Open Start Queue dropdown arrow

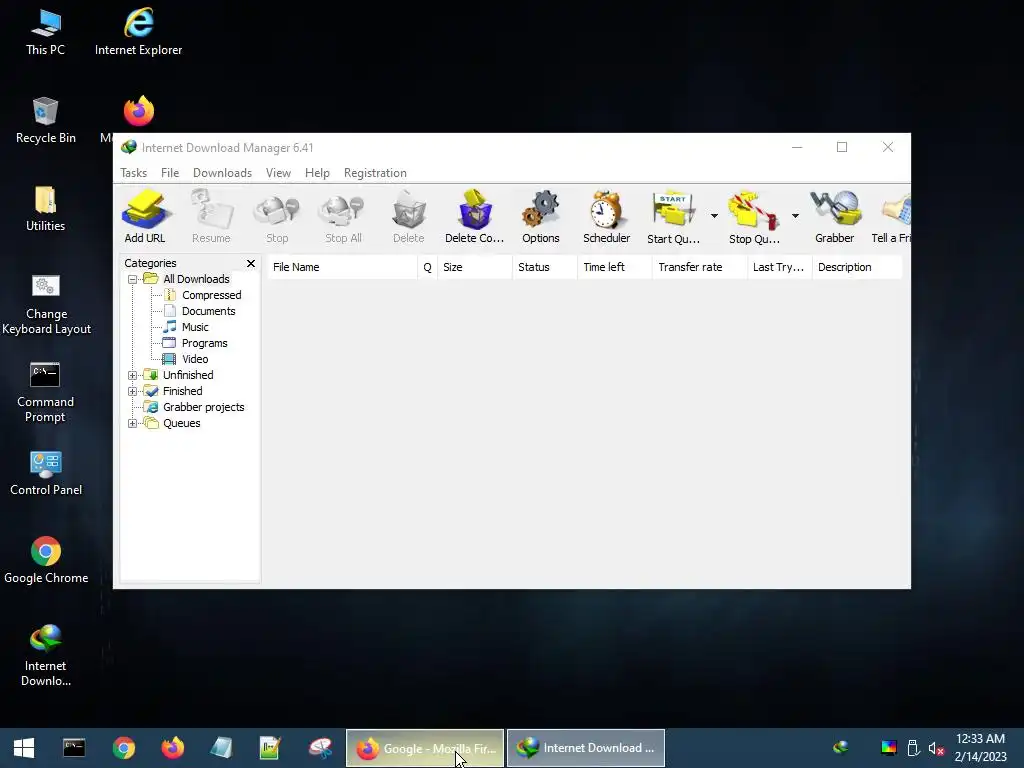[x=714, y=216]
